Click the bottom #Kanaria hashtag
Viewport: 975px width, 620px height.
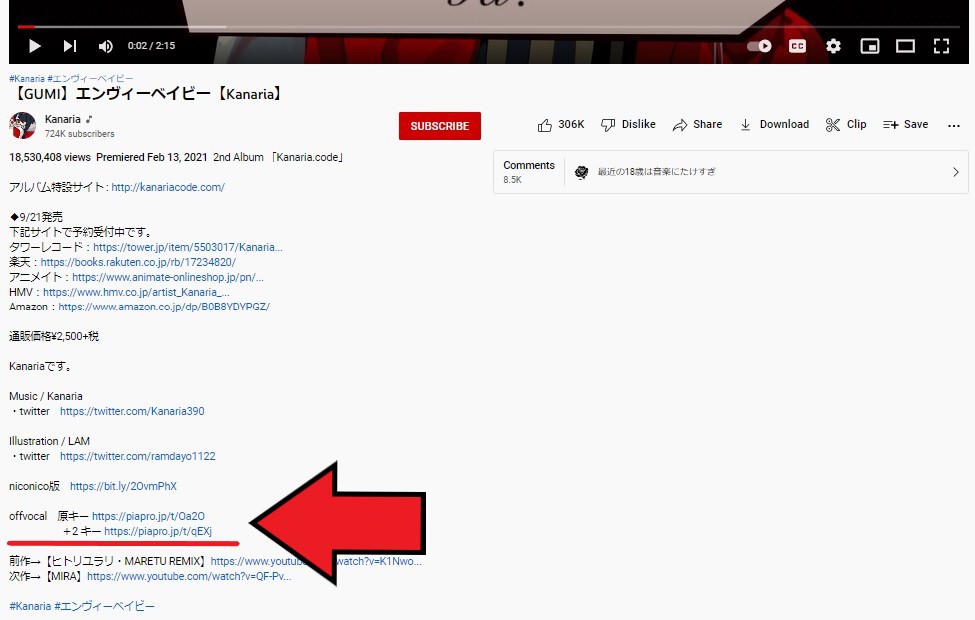pyautogui.click(x=30, y=606)
